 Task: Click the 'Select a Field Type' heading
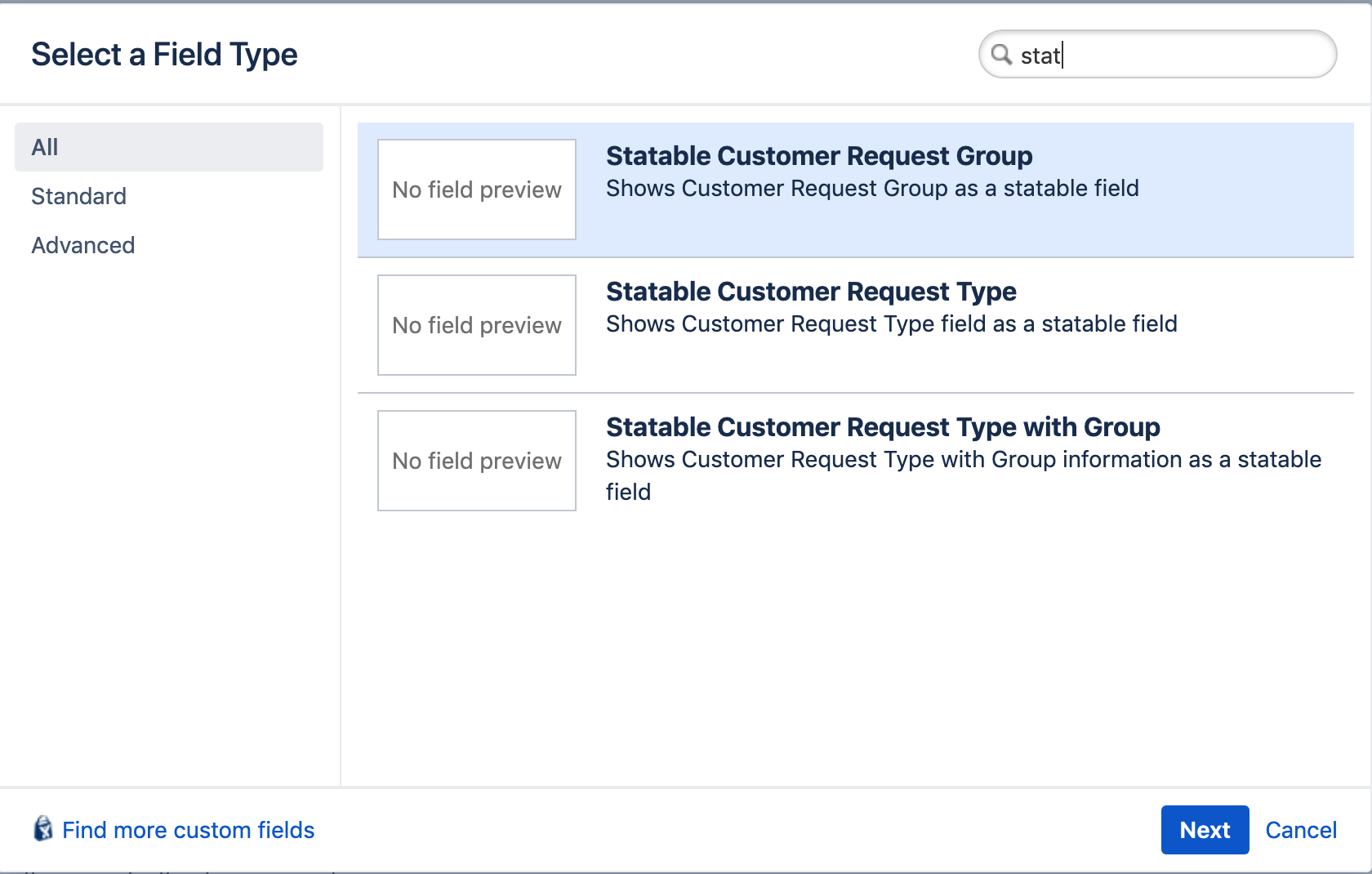164,55
